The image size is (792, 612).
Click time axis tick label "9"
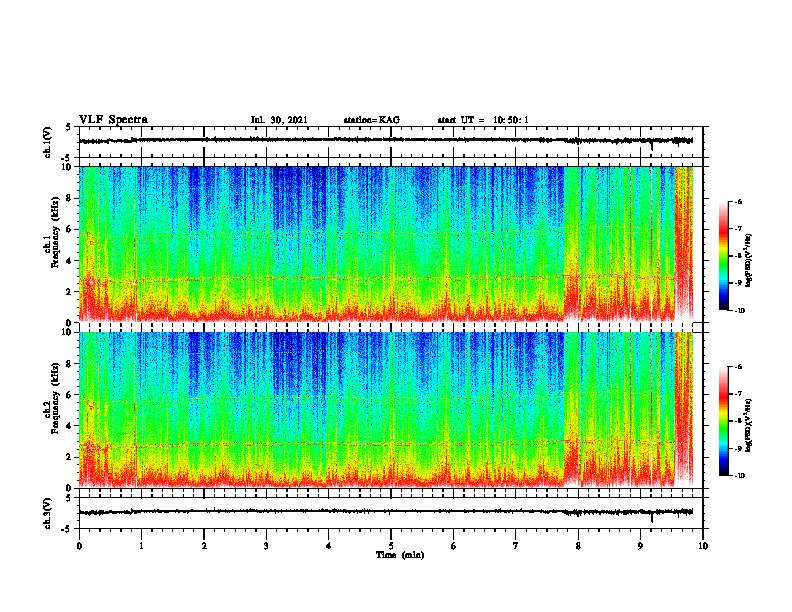coord(640,546)
